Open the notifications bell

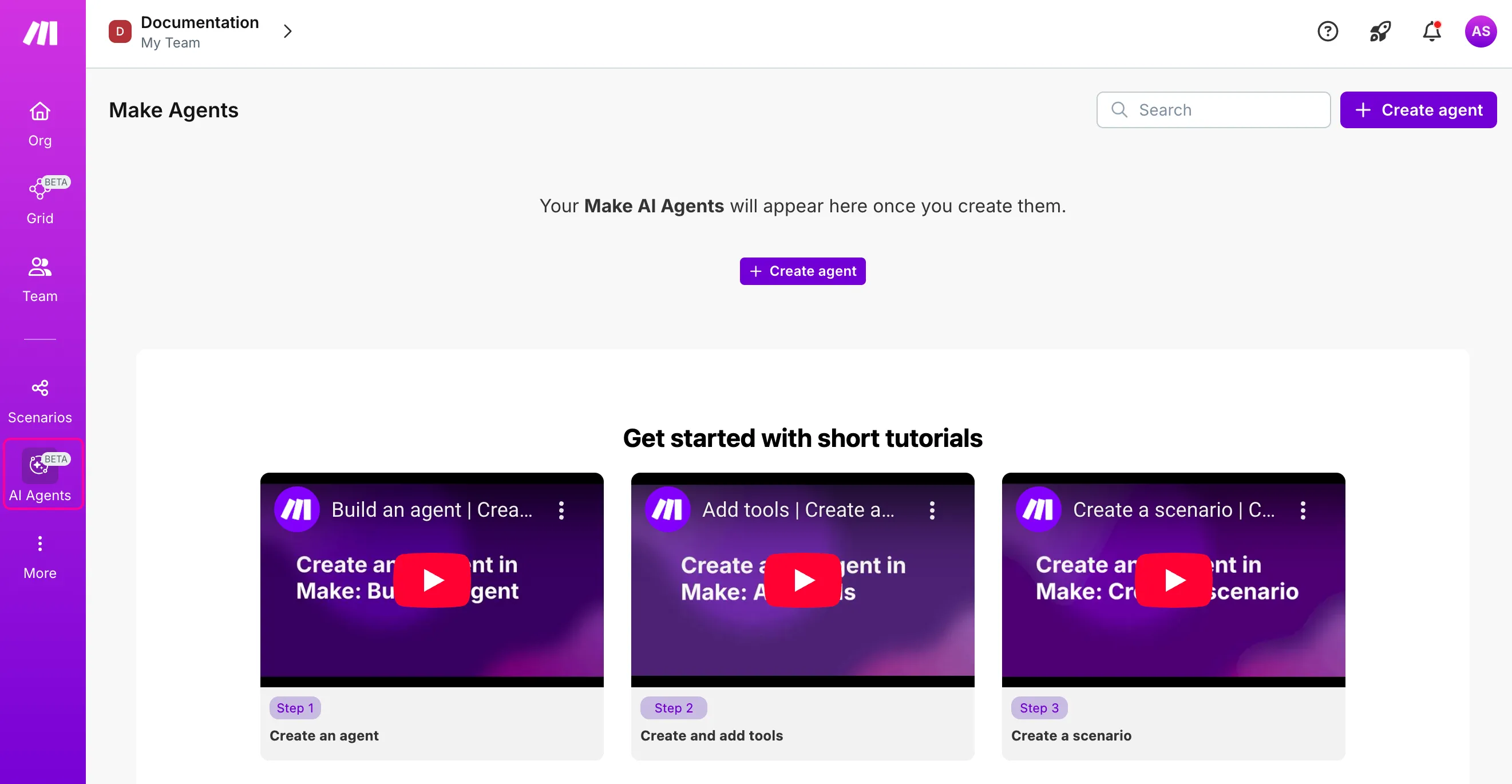point(1431,31)
